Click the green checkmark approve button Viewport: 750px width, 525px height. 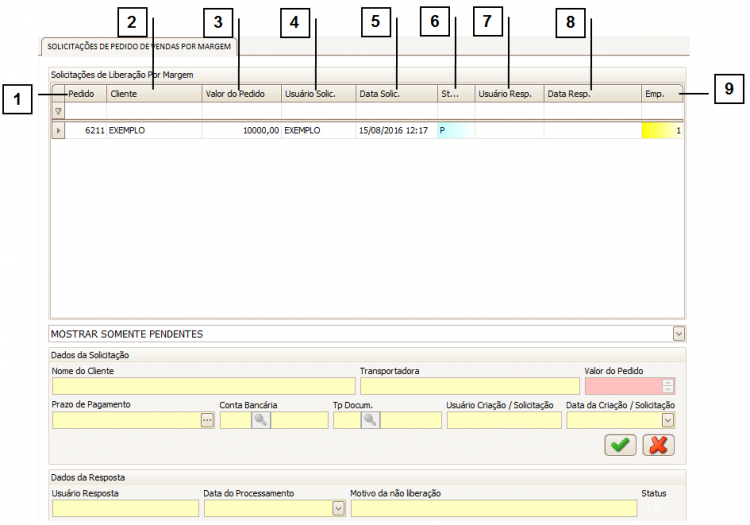(621, 445)
